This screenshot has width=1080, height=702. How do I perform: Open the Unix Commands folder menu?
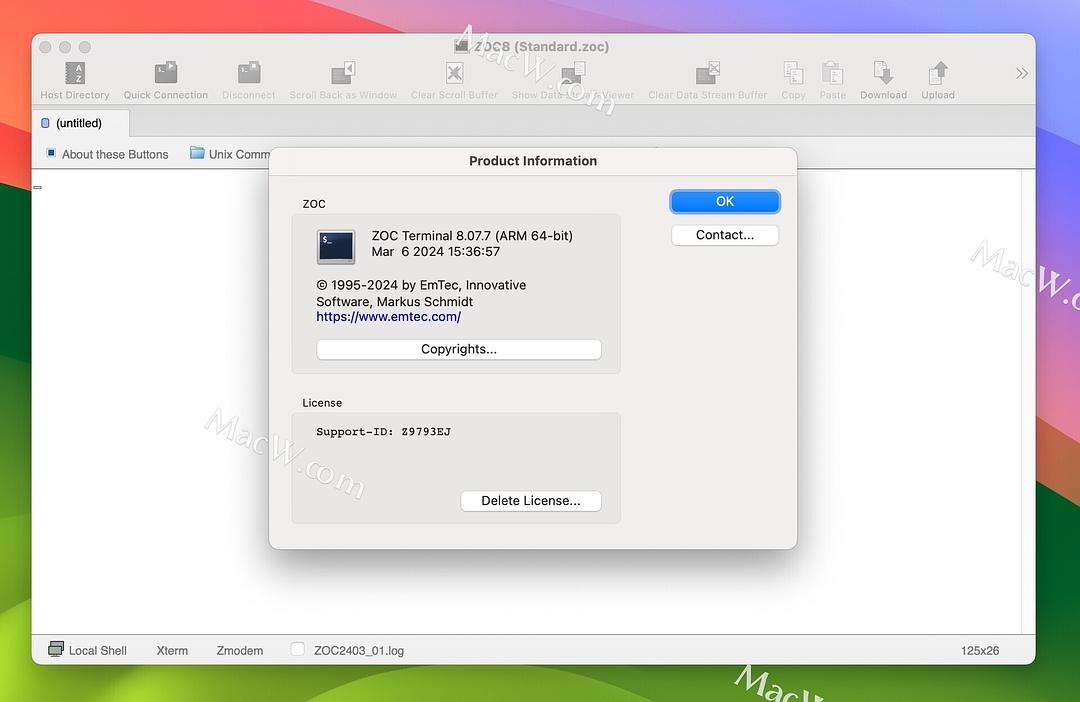click(230, 154)
